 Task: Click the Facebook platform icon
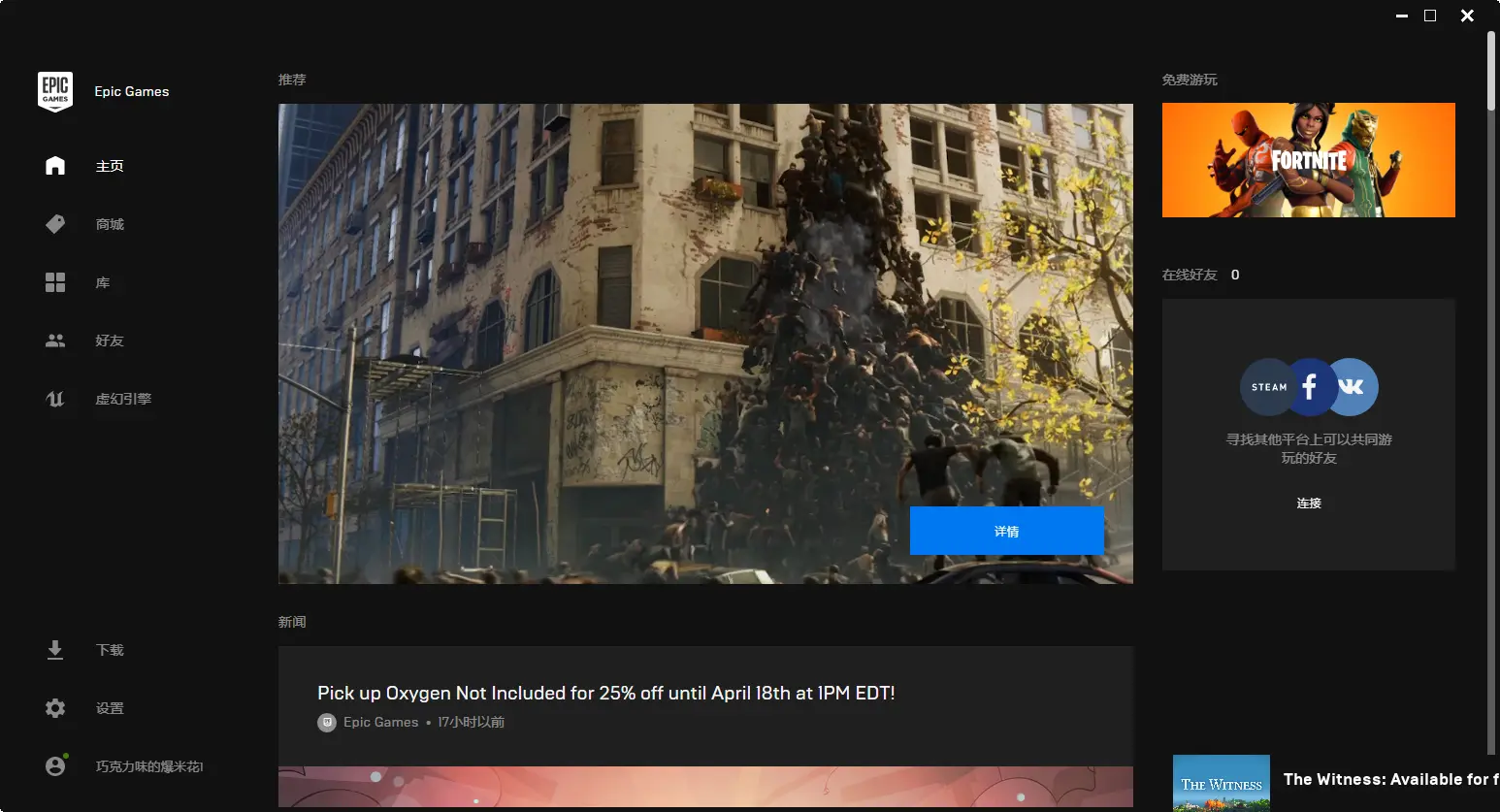[x=1309, y=387]
